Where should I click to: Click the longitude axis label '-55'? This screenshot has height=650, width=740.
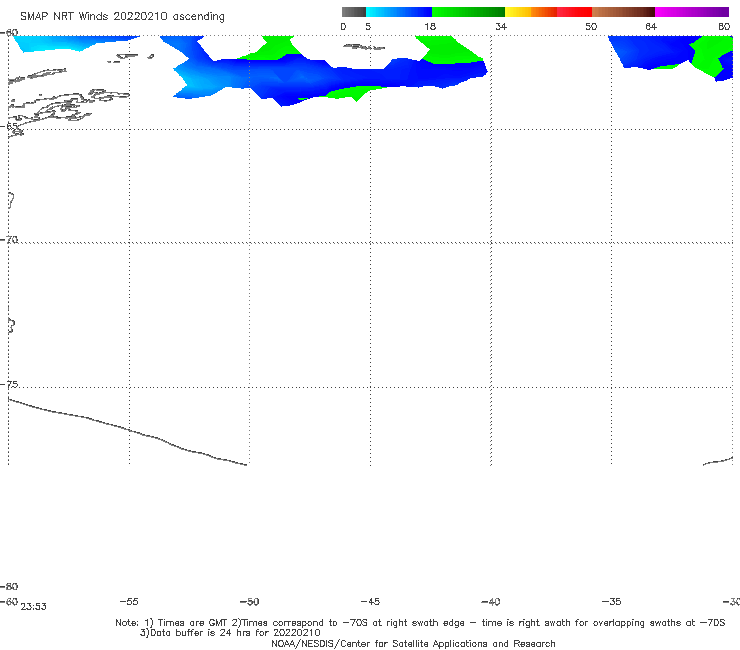pyautogui.click(x=129, y=601)
